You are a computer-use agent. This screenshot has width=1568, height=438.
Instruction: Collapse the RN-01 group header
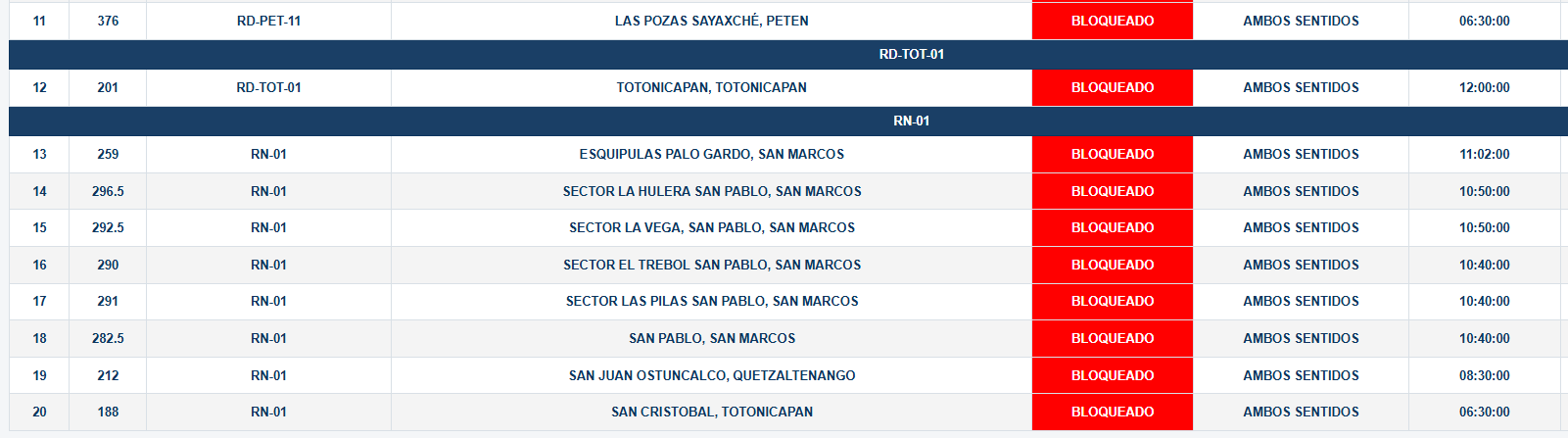(x=788, y=121)
